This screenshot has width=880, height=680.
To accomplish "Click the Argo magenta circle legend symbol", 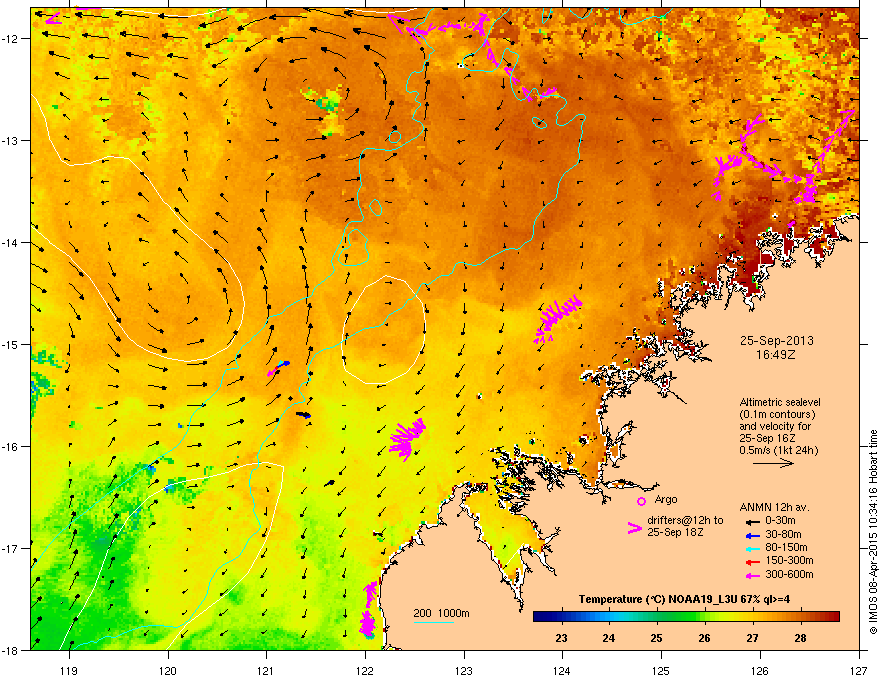I will 641,502.
